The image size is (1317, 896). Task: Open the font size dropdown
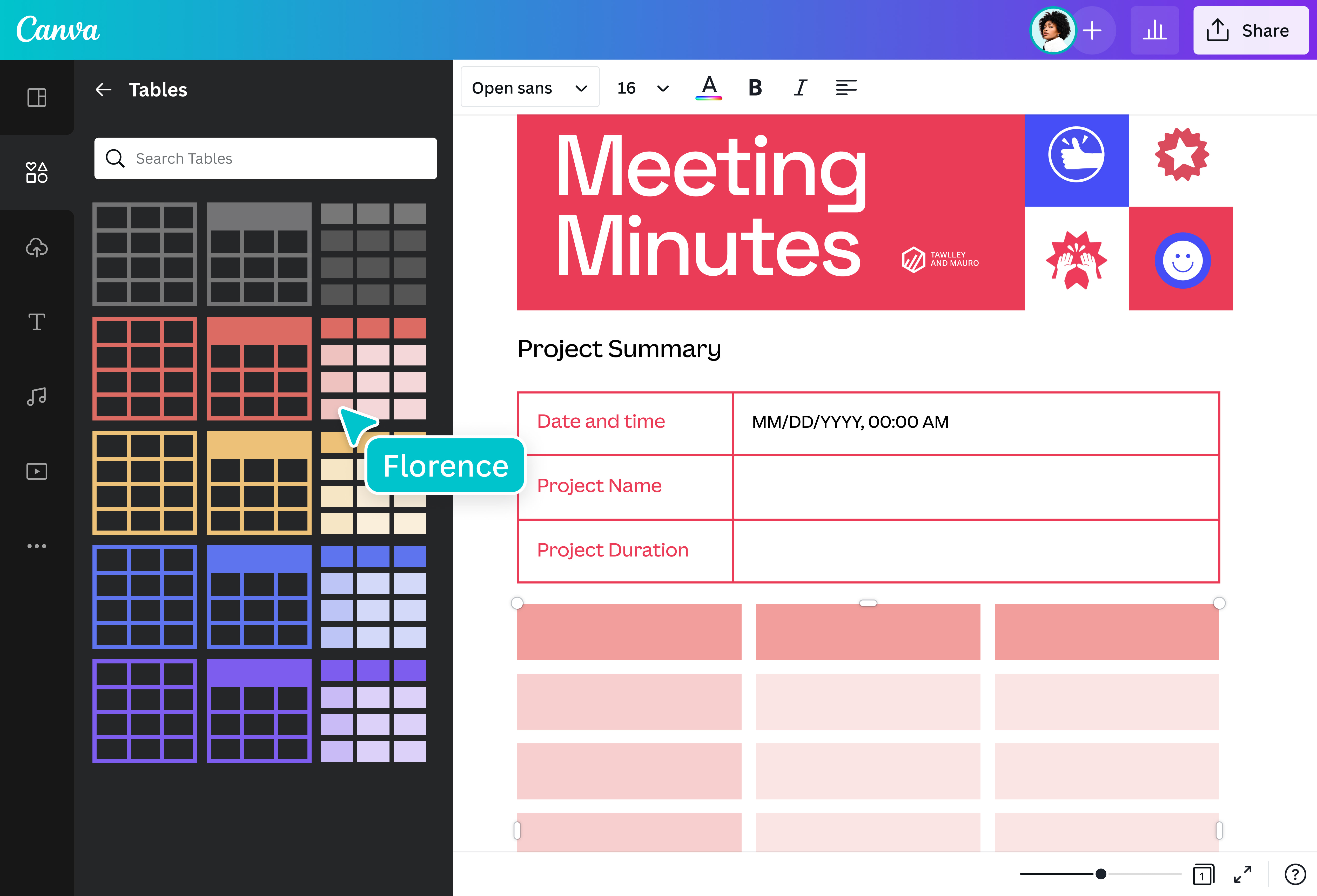641,87
